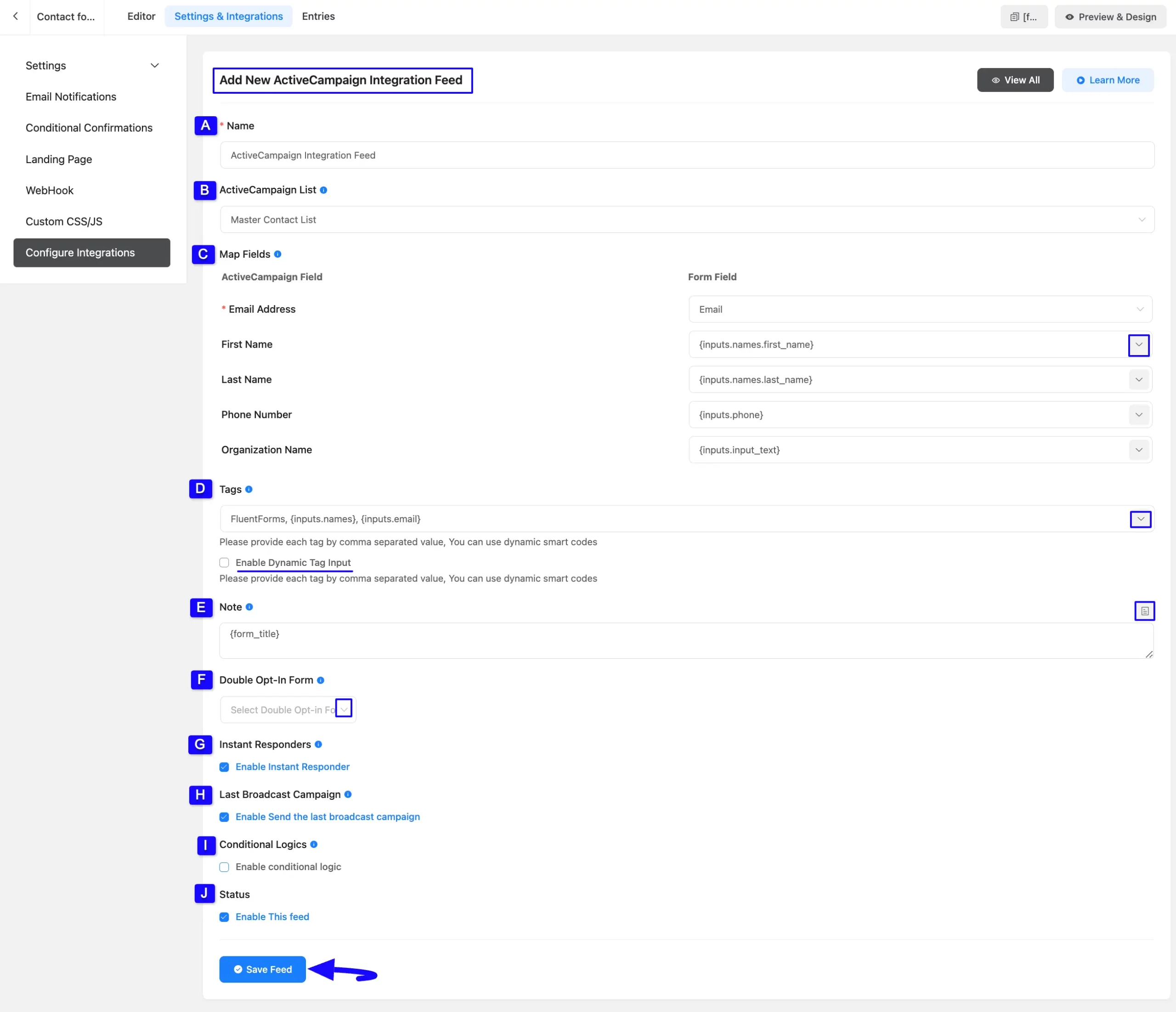
Task: Click the shortcode copy button in header
Action: click(x=1024, y=17)
